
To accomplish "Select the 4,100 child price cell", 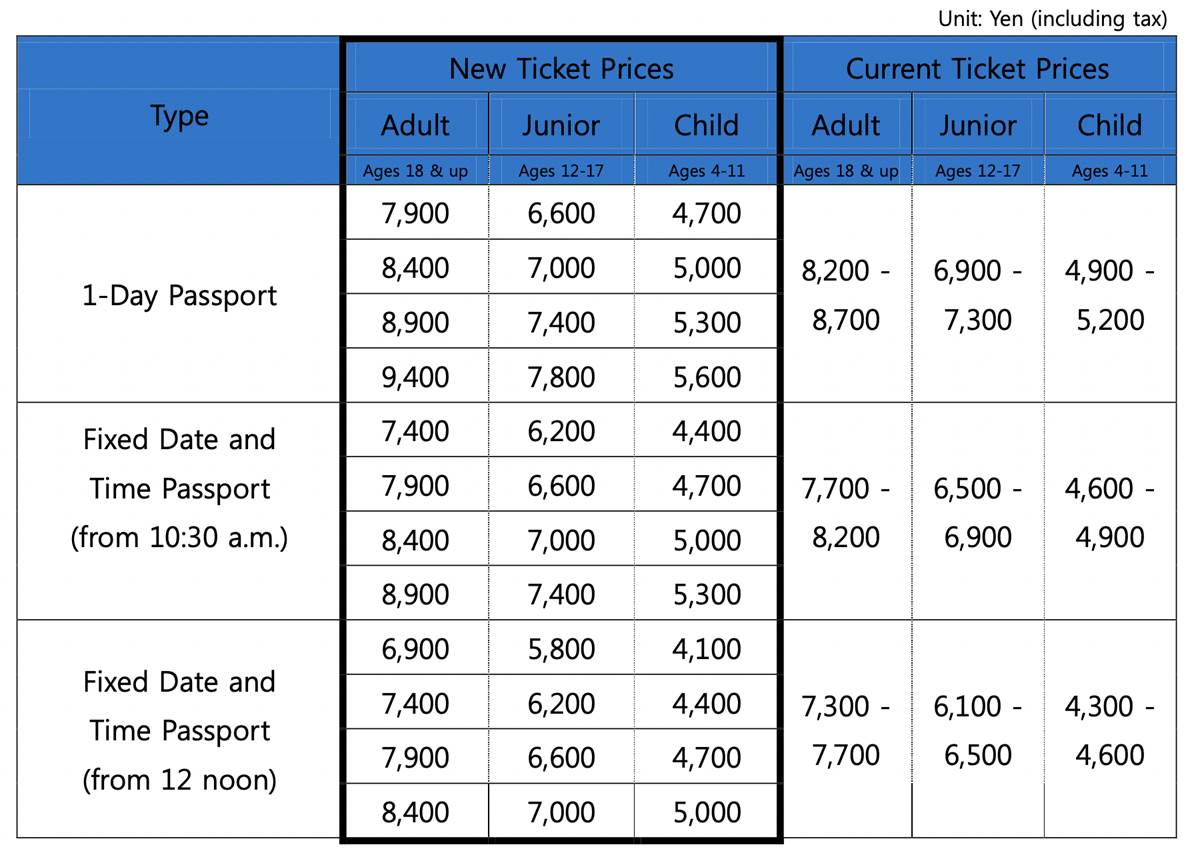I will click(707, 649).
